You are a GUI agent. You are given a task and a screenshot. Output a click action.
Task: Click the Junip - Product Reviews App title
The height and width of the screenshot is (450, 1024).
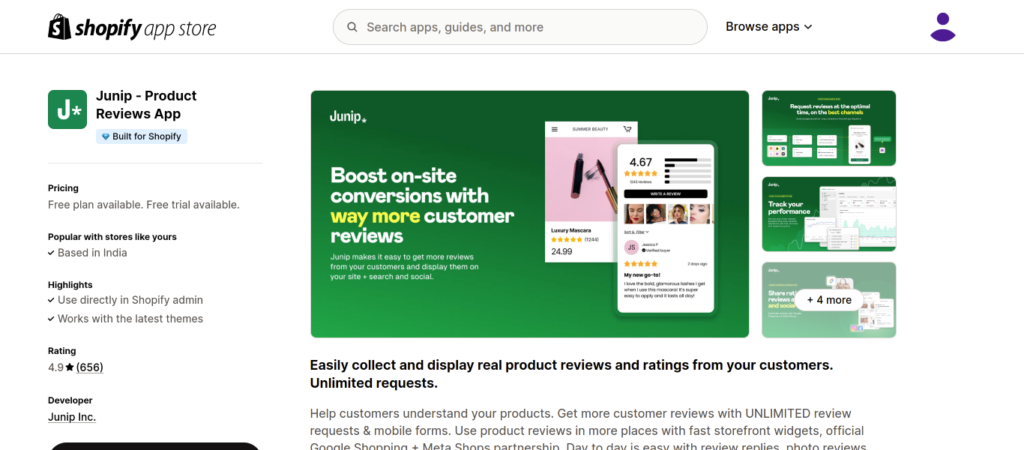point(146,104)
